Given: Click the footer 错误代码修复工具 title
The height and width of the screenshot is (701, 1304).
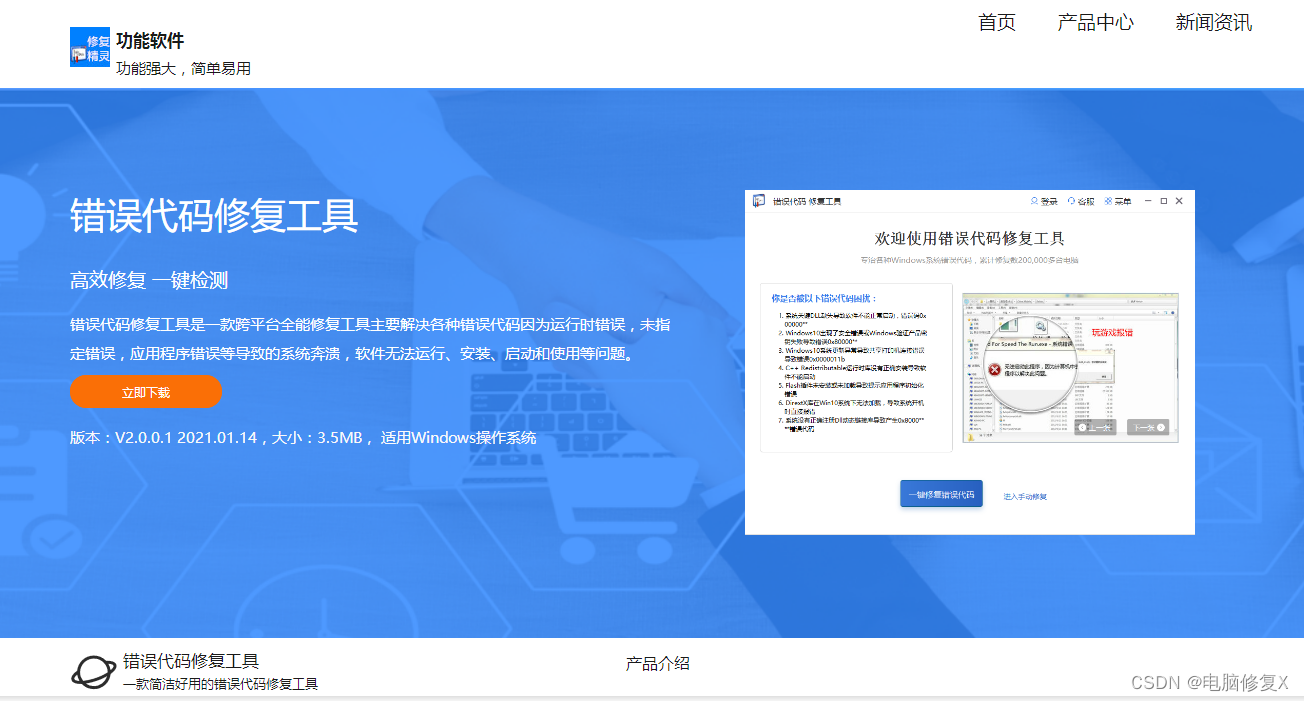Looking at the screenshot, I should (x=191, y=661).
